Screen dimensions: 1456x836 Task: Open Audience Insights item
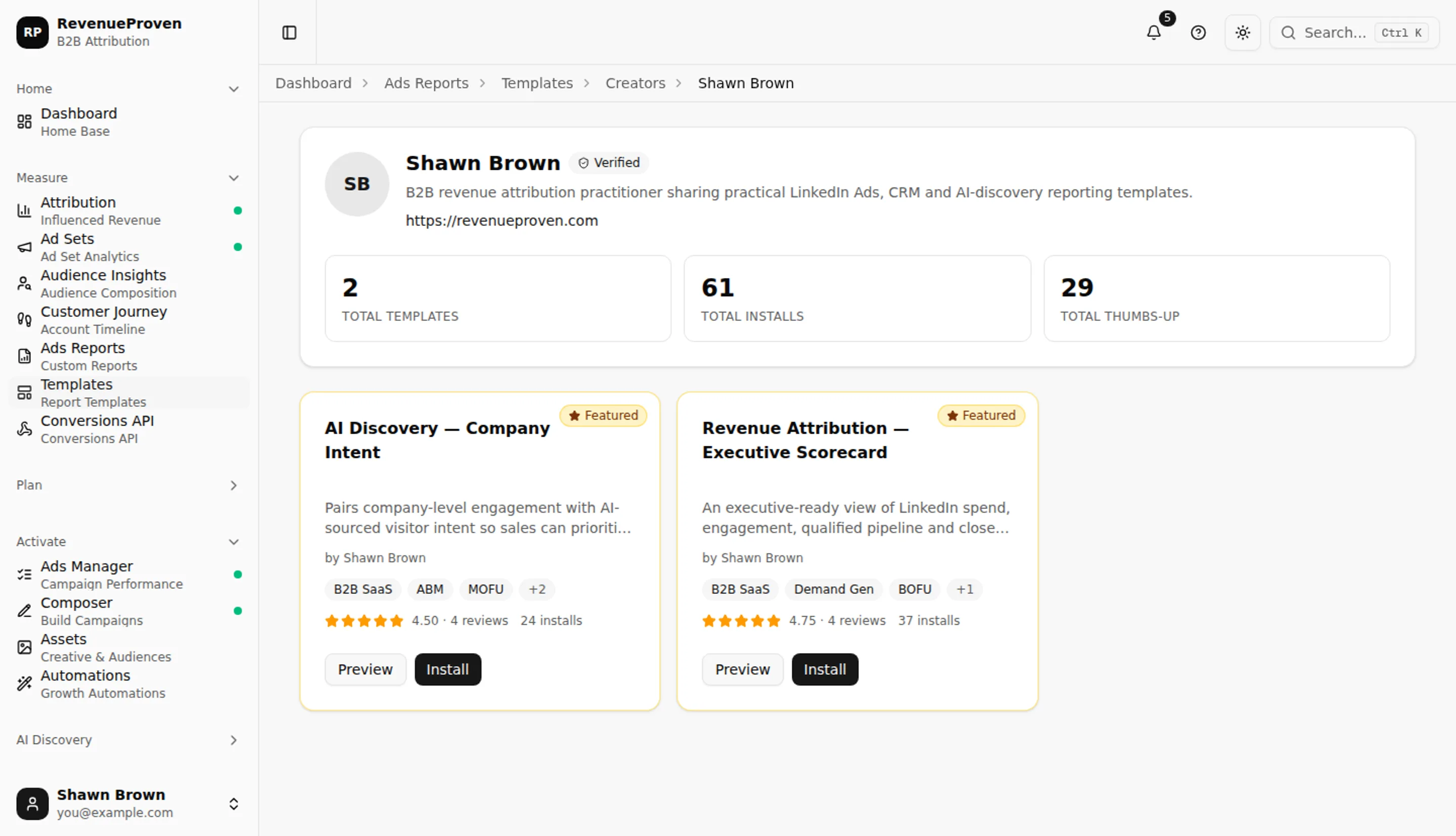(128, 284)
